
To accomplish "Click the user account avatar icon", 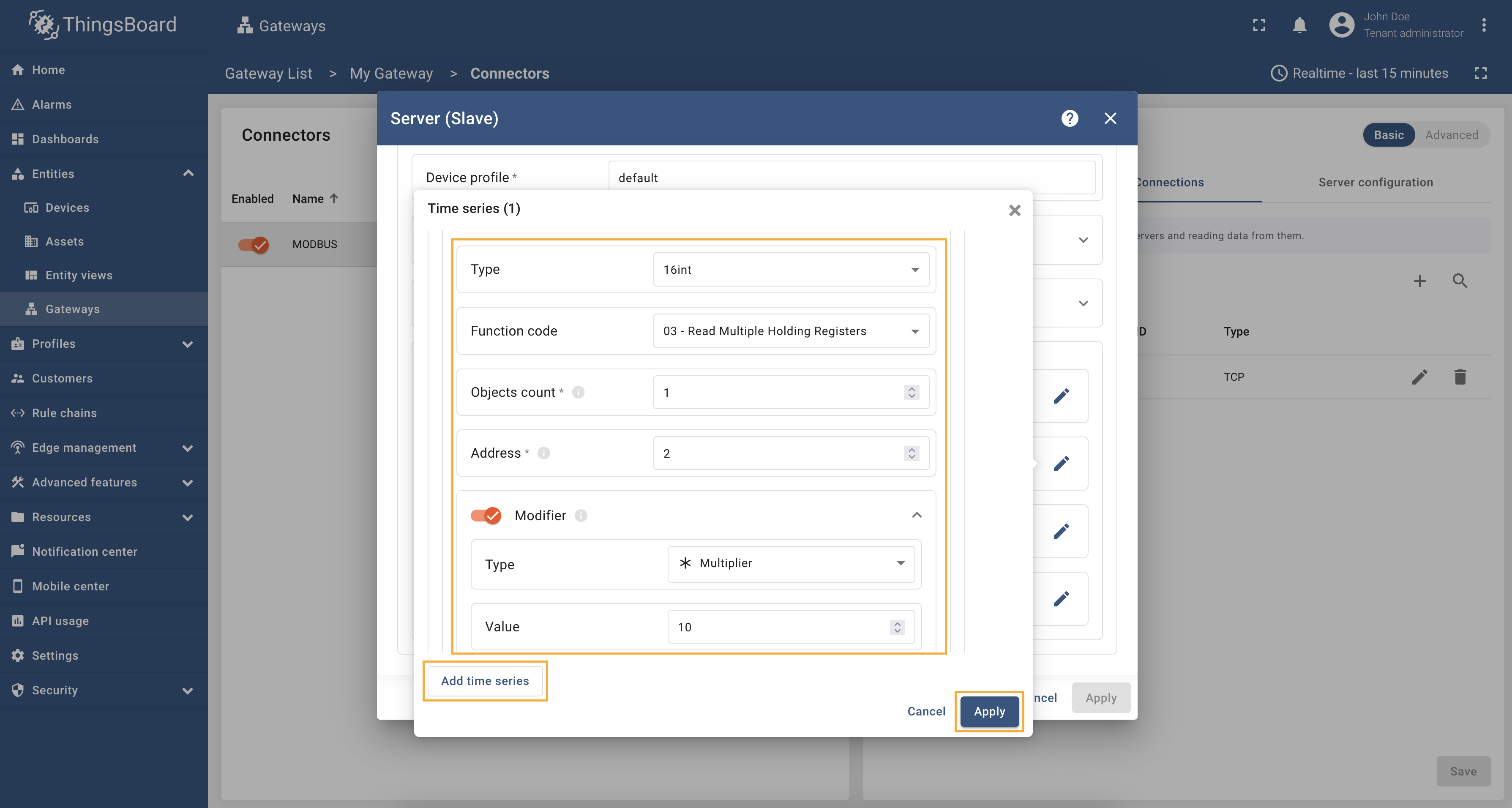I will (1341, 25).
